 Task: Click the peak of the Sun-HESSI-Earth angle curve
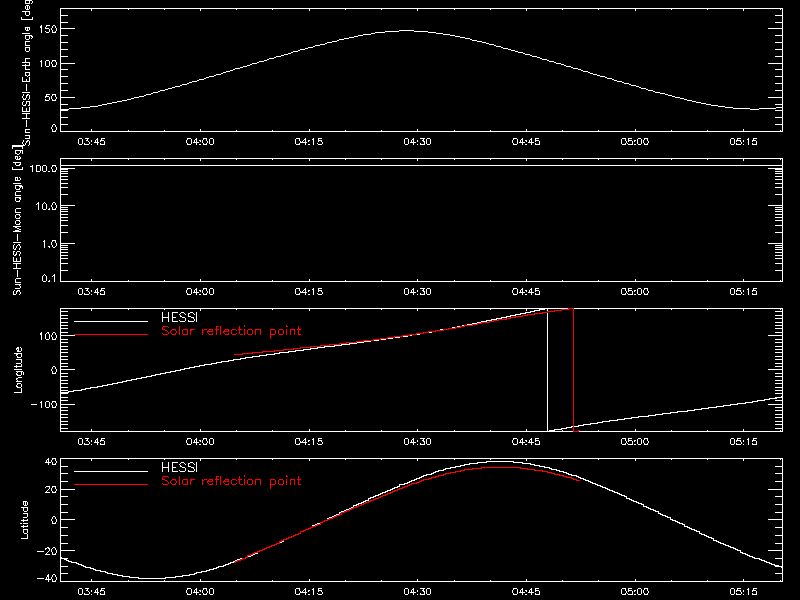point(406,31)
